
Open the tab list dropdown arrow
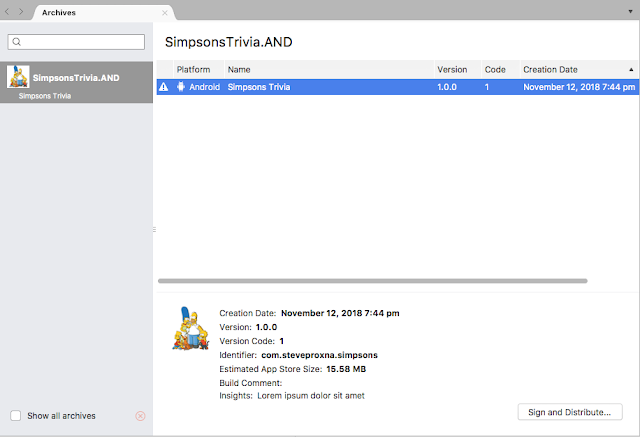pyautogui.click(x=630, y=11)
